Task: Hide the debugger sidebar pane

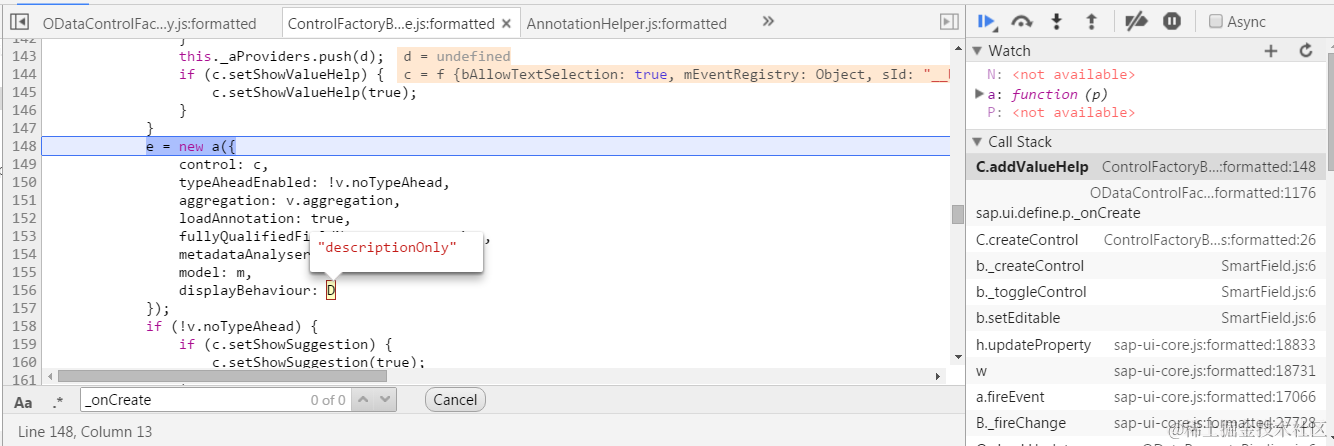Action: [949, 22]
